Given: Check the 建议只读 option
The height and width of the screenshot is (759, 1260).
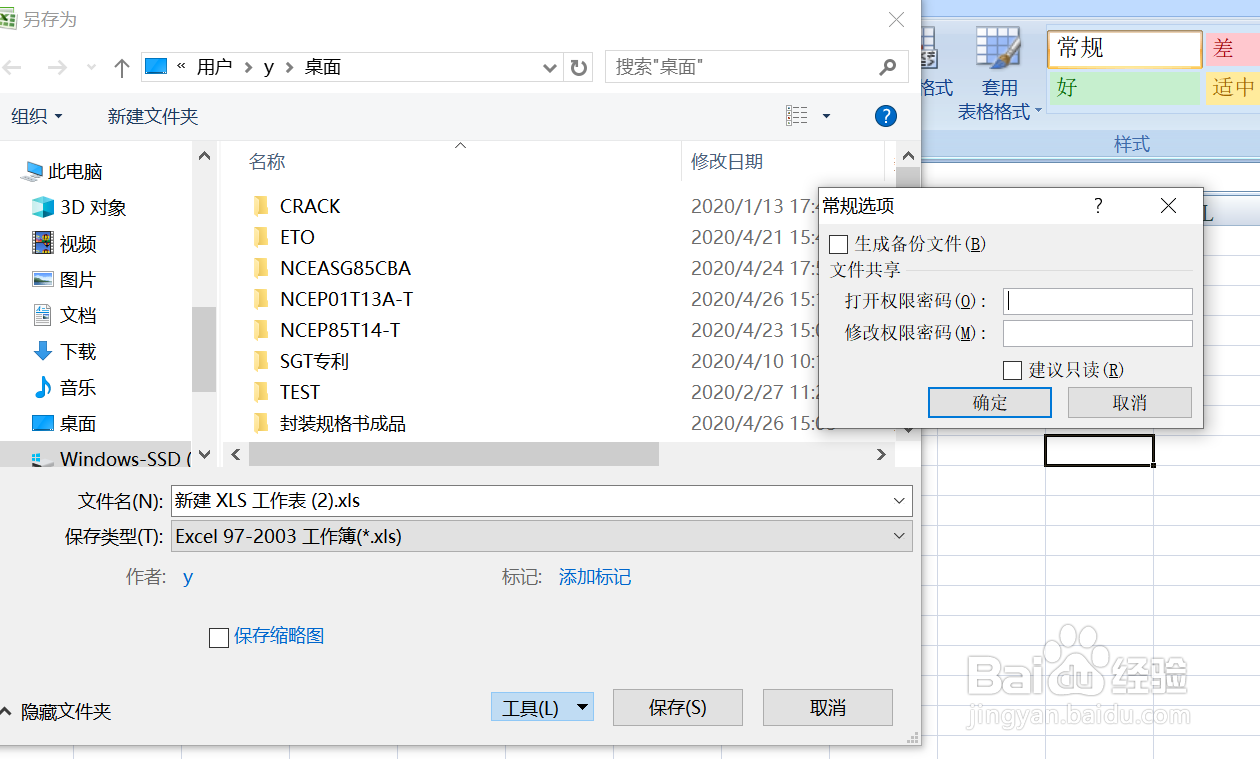Looking at the screenshot, I should pyautogui.click(x=1012, y=370).
